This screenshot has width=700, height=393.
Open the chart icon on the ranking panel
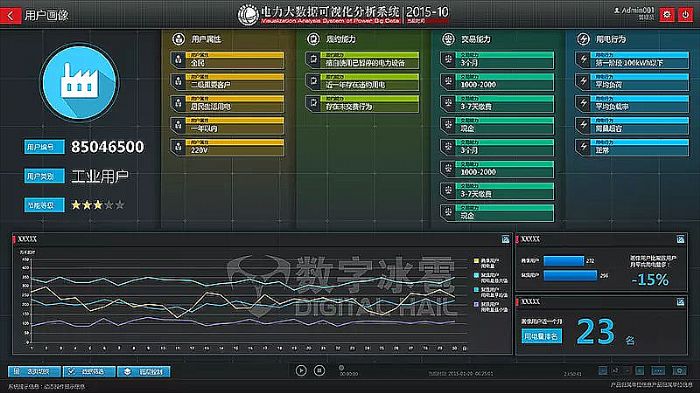pos(680,302)
